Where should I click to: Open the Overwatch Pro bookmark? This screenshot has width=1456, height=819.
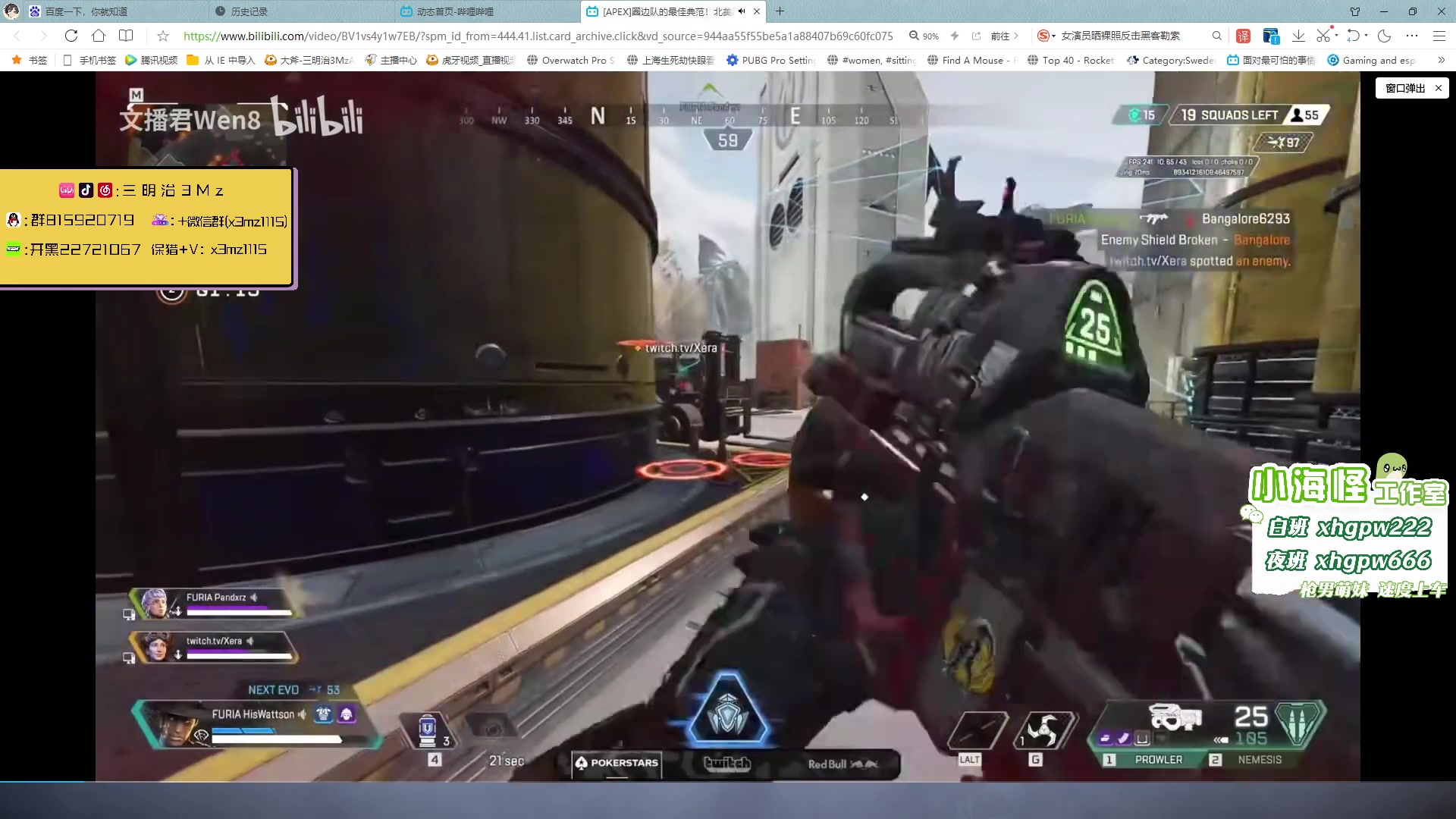click(571, 60)
